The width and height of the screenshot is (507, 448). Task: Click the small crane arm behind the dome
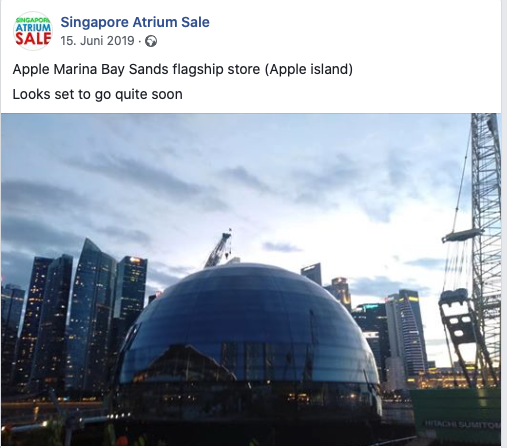pos(218,248)
